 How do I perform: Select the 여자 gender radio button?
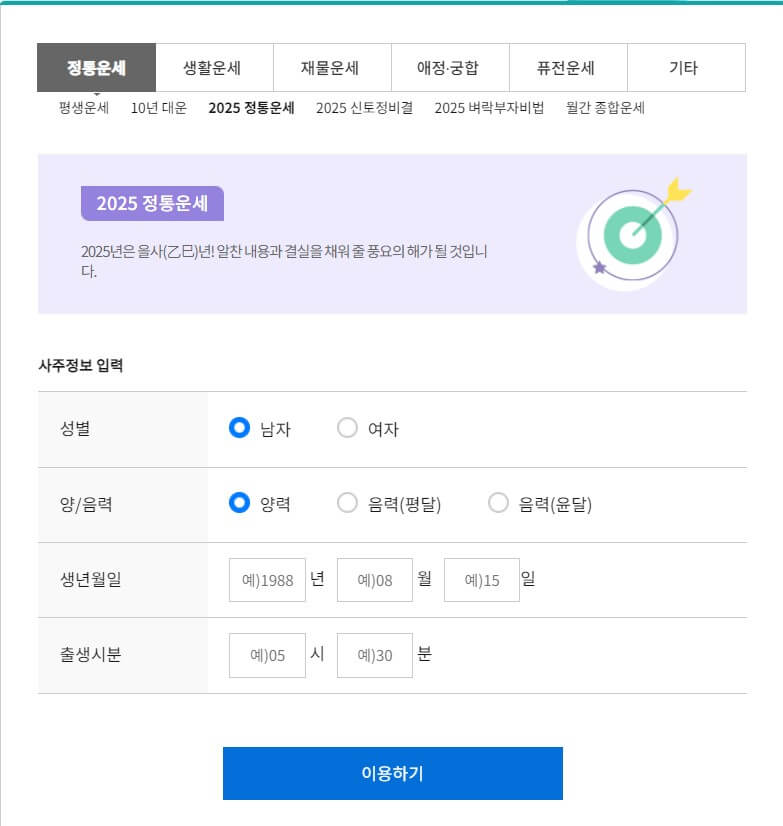[x=347, y=428]
